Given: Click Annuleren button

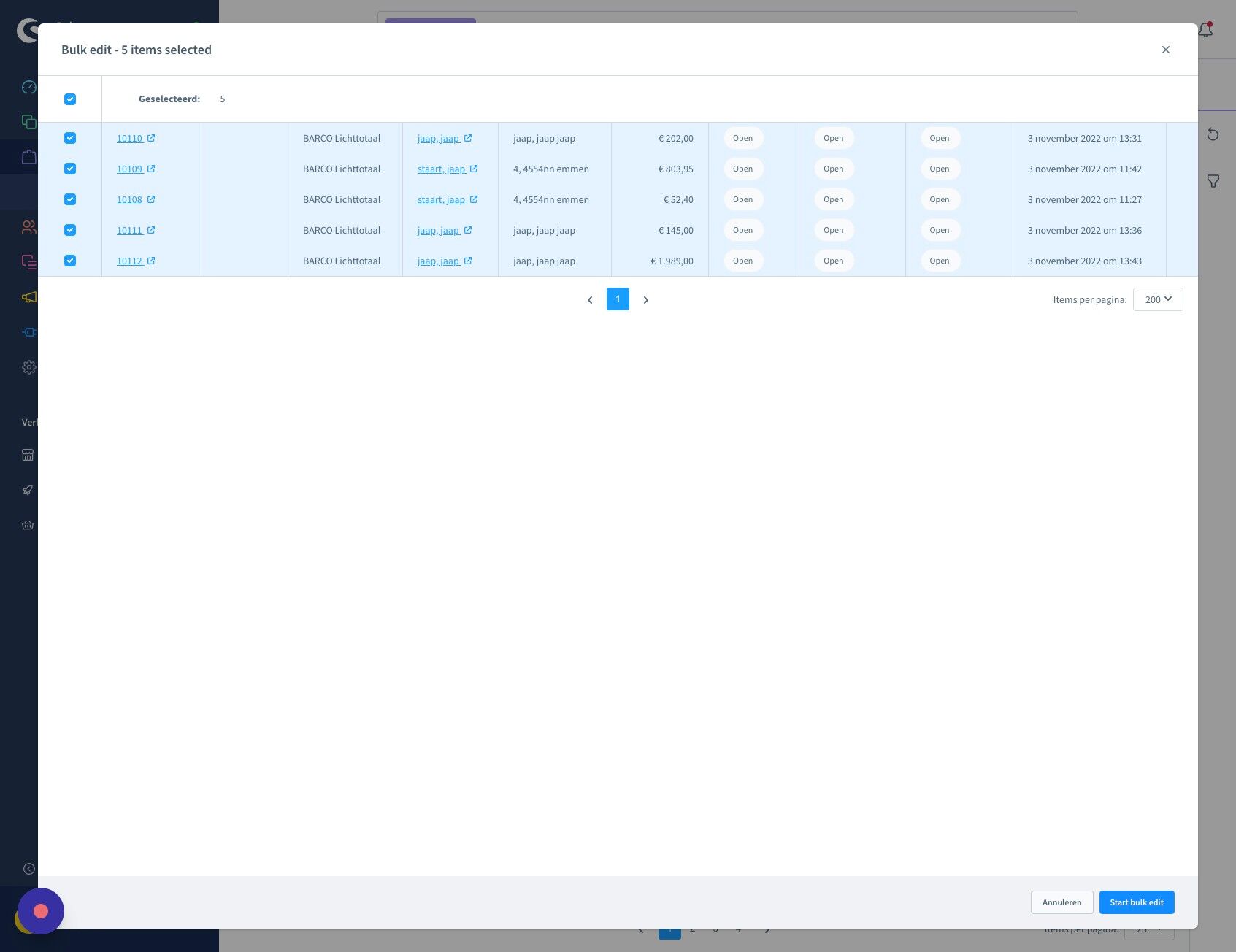Looking at the screenshot, I should [1062, 902].
